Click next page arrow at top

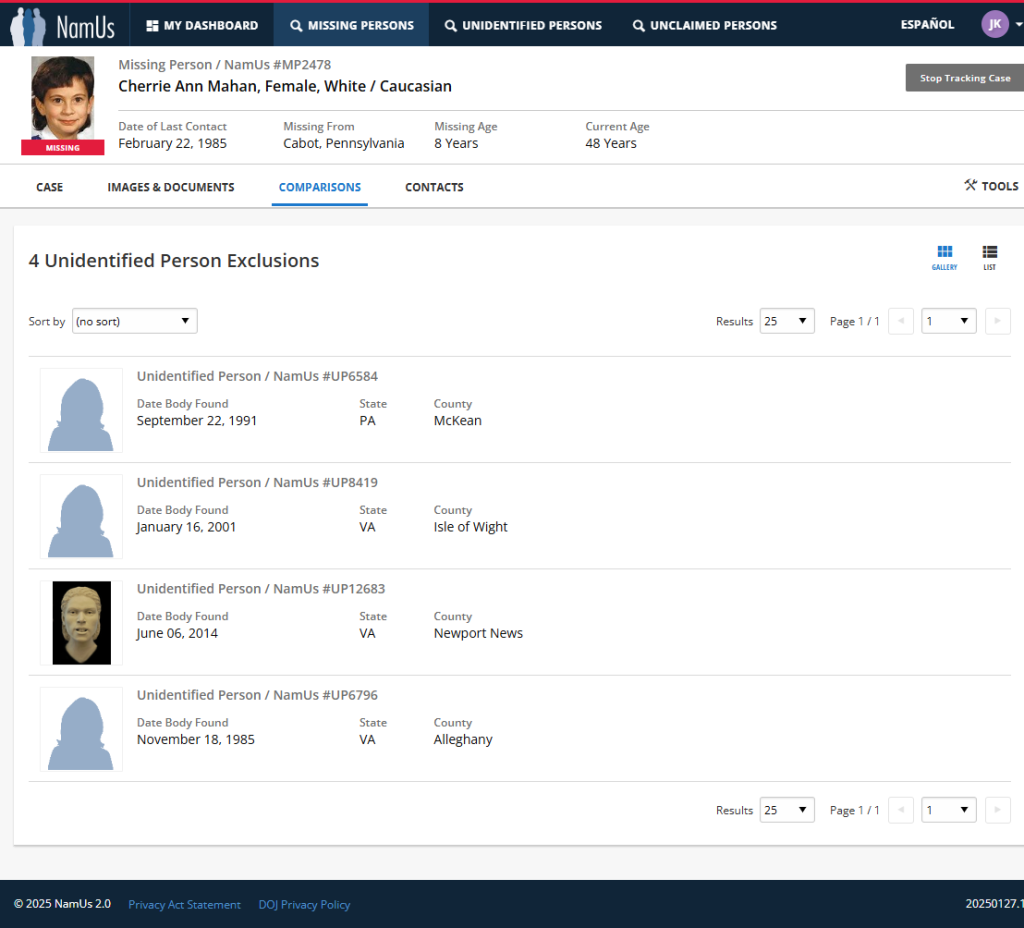coord(997,321)
